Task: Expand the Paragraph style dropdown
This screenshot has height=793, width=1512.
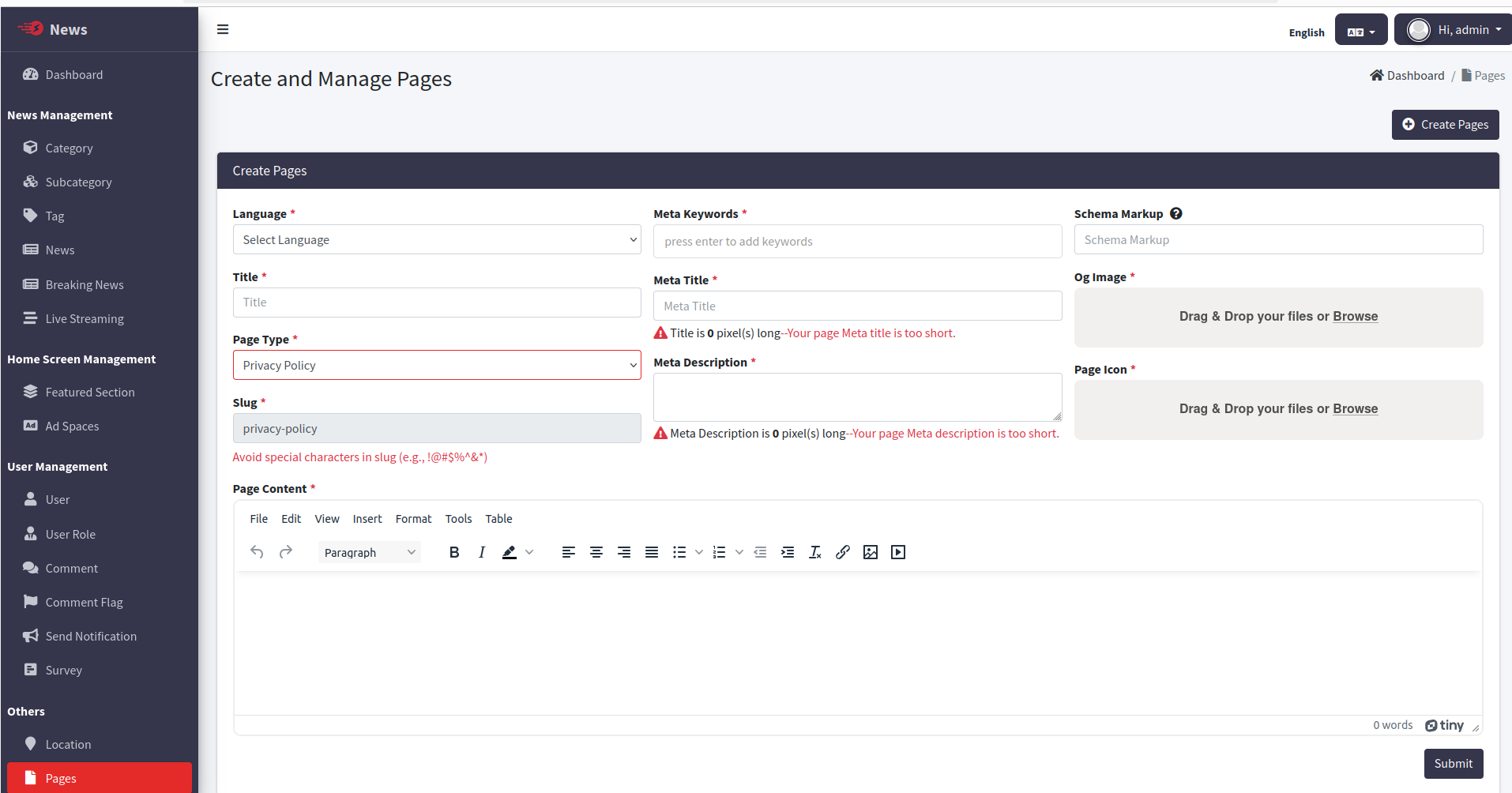Action: click(x=369, y=552)
